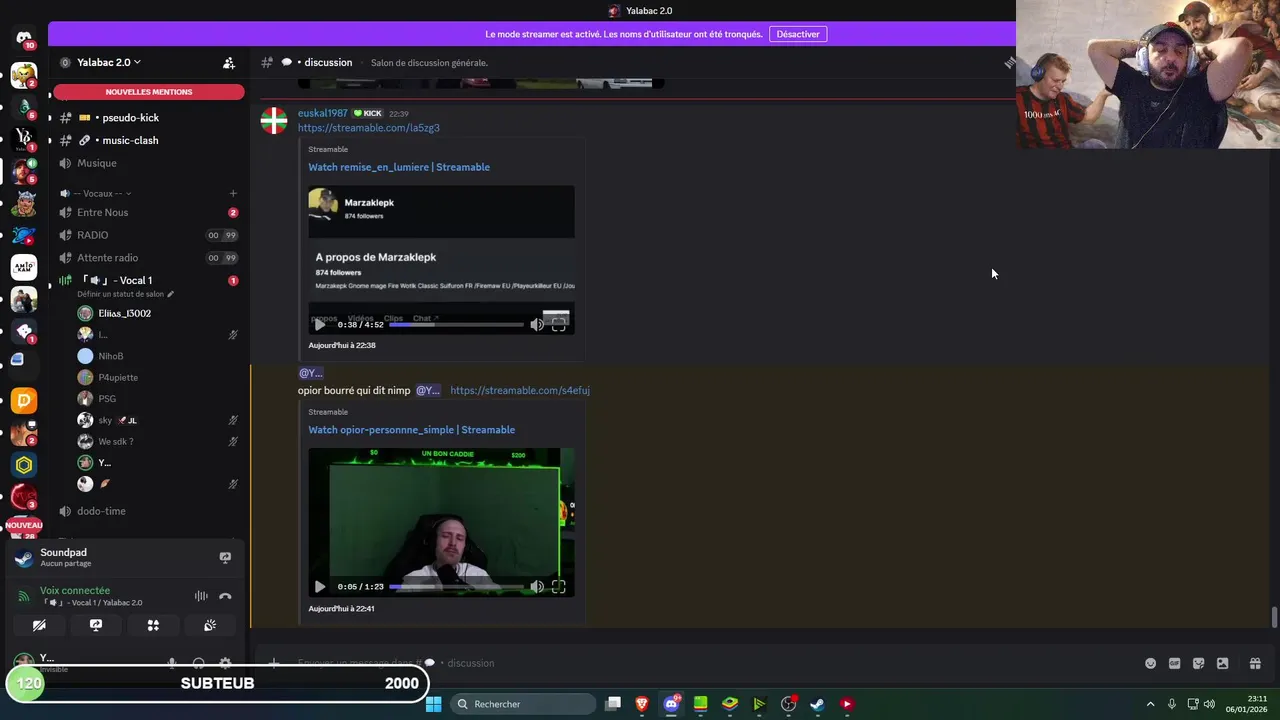The width and height of the screenshot is (1280, 720).
Task: Open Steam from the taskbar
Action: [x=817, y=704]
